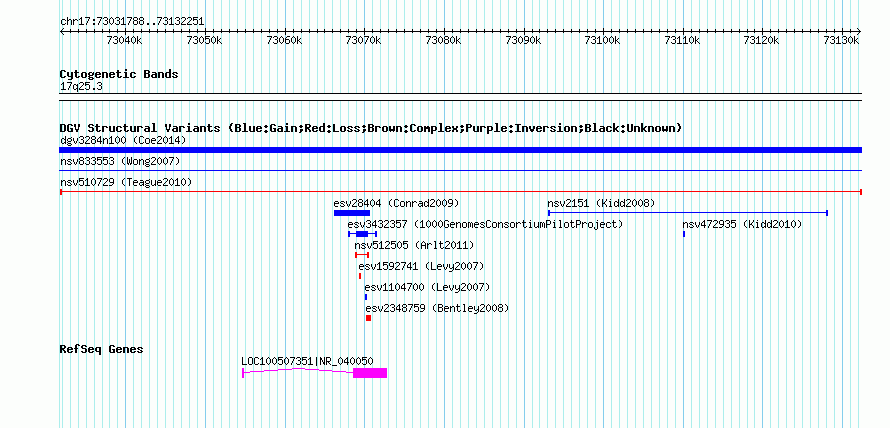The height and width of the screenshot is (428, 890).
Task: Click the nsv472935 (Kidd2010) label
Action: pyautogui.click(x=742, y=224)
